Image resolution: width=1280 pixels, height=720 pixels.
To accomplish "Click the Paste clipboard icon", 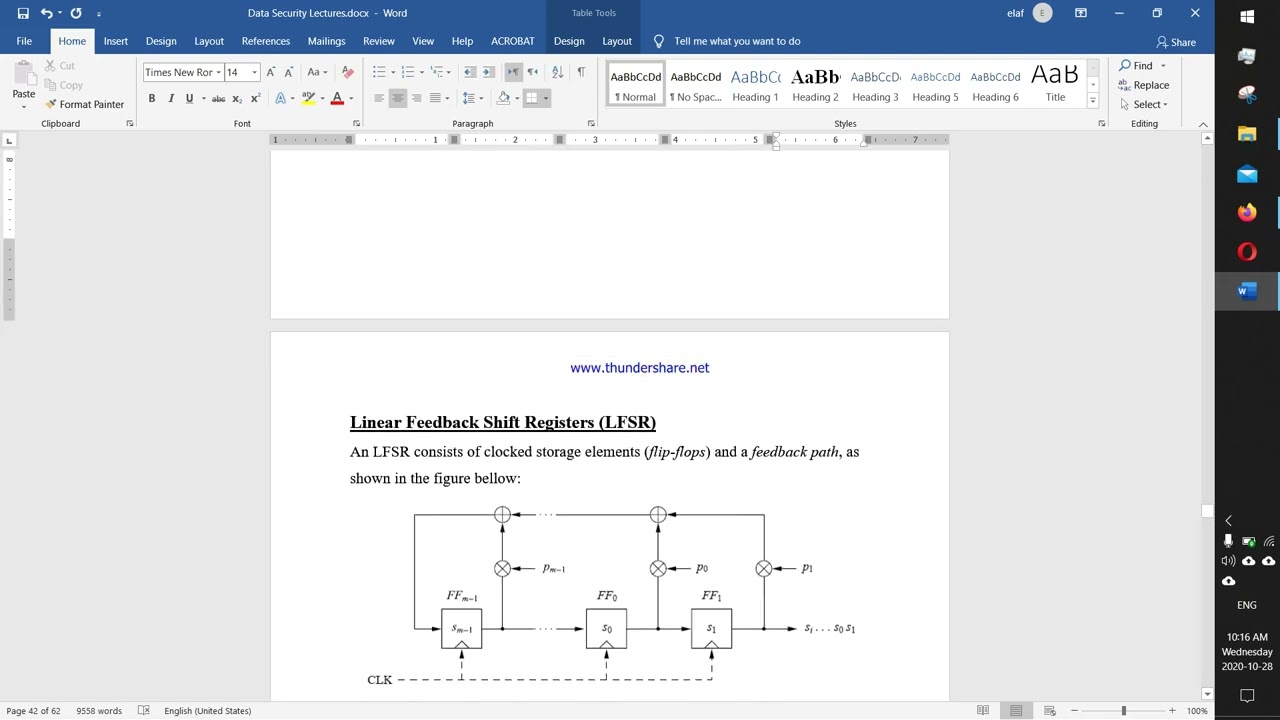I will tap(23, 75).
